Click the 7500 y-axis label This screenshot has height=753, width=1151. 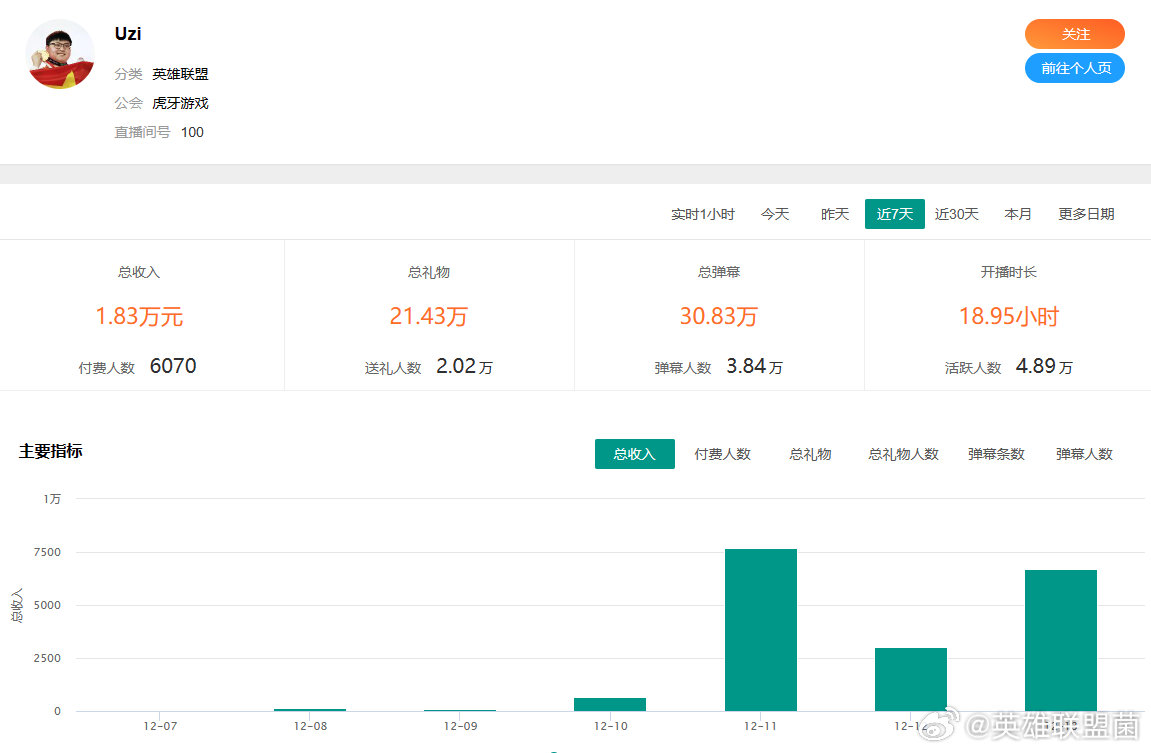(x=47, y=552)
